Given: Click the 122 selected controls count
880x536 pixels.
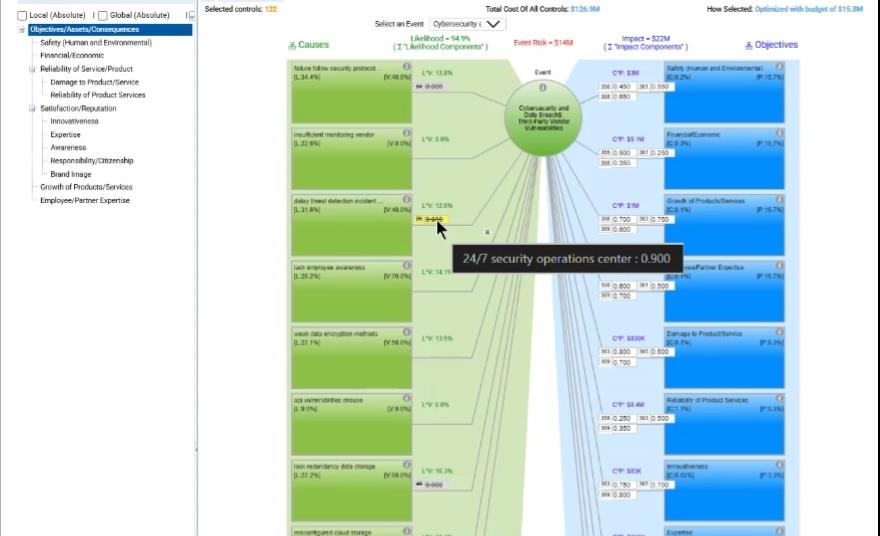Looking at the screenshot, I should click(270, 8).
